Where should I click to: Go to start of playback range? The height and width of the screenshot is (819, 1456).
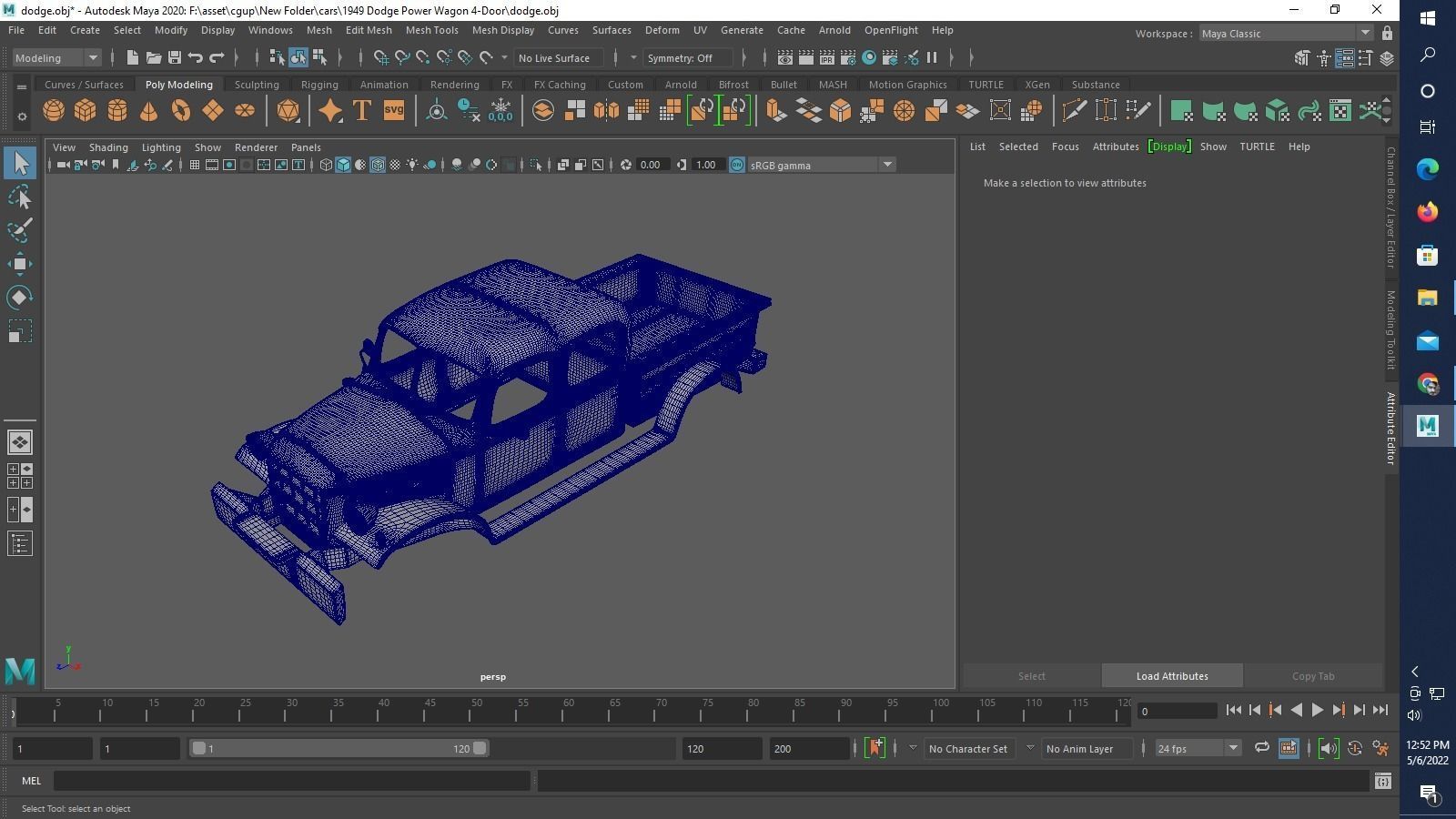[1234, 710]
